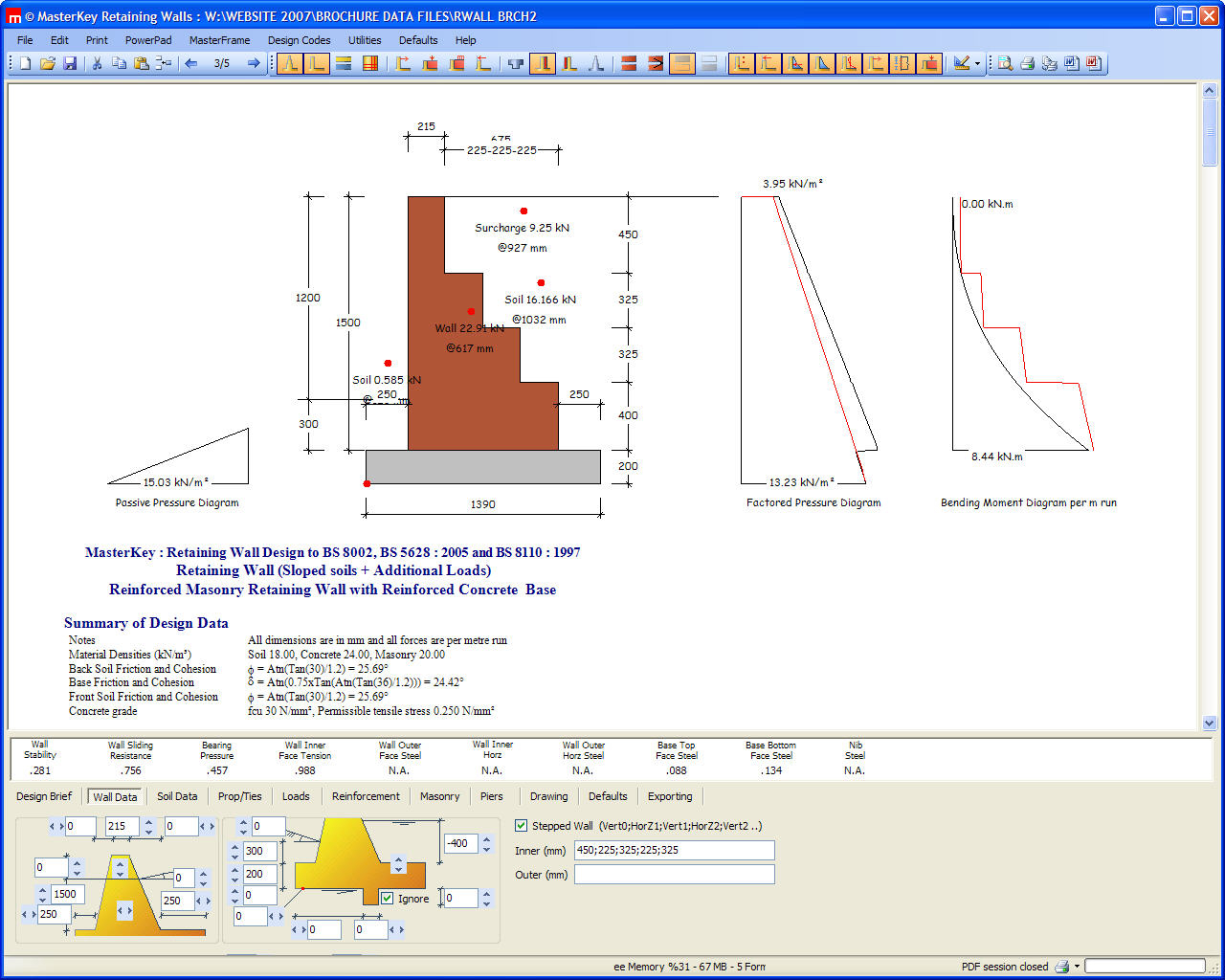This screenshot has width=1225, height=980.
Task: Click the vertical scrollbar down arrow
Action: coord(1209,724)
